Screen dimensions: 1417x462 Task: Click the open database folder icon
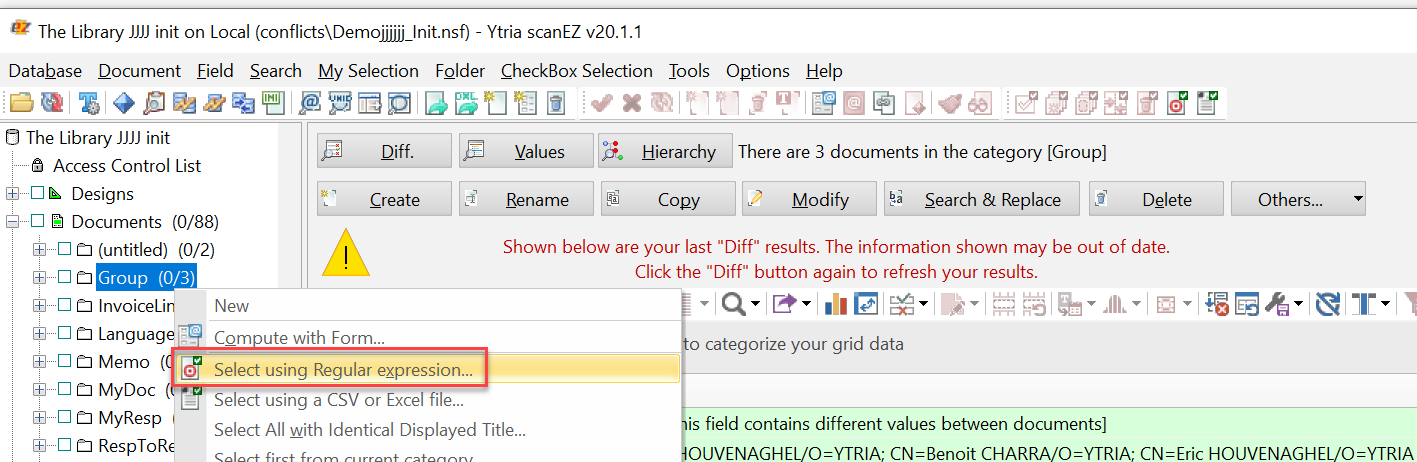(x=21, y=103)
